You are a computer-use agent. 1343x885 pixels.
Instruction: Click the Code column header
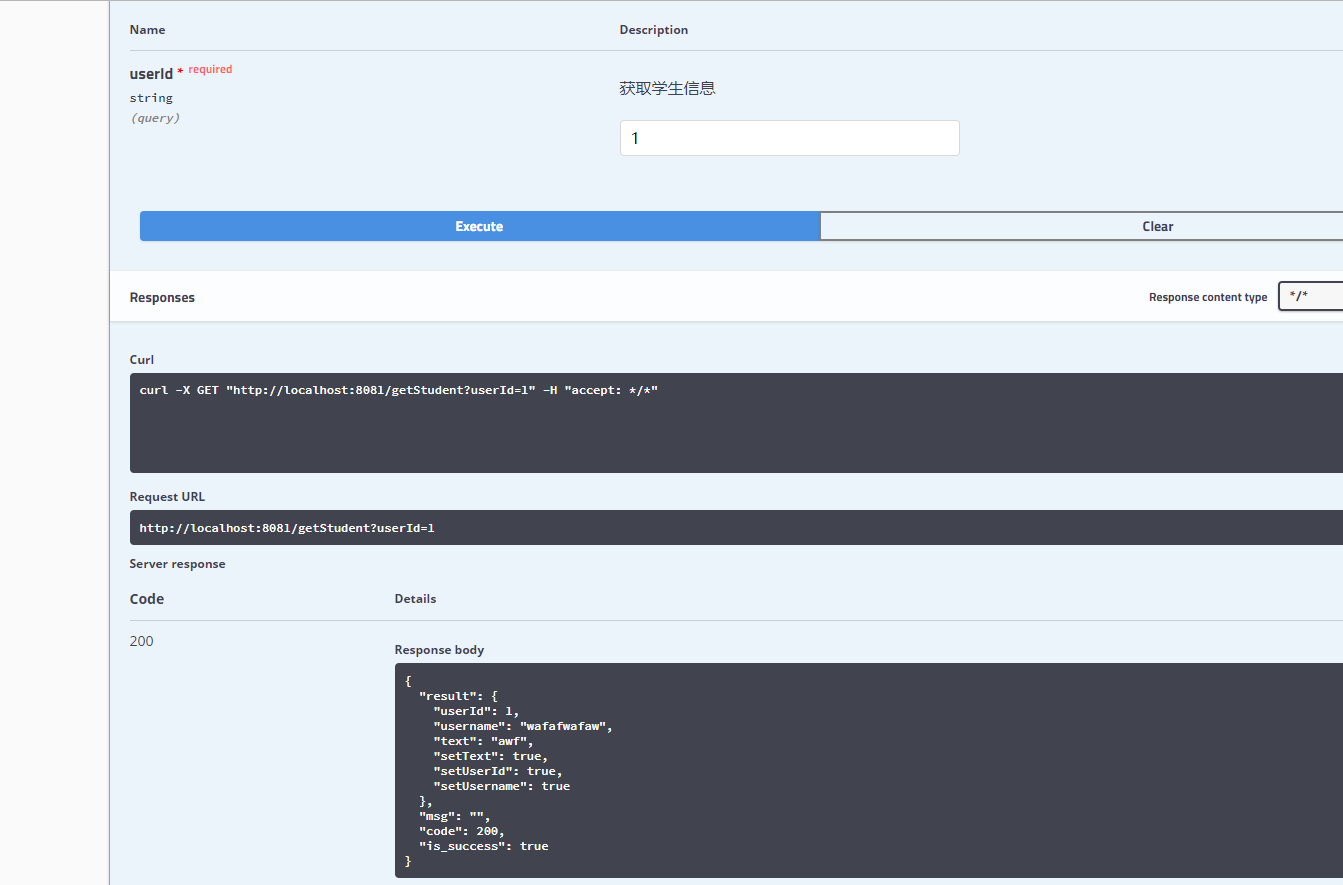147,599
